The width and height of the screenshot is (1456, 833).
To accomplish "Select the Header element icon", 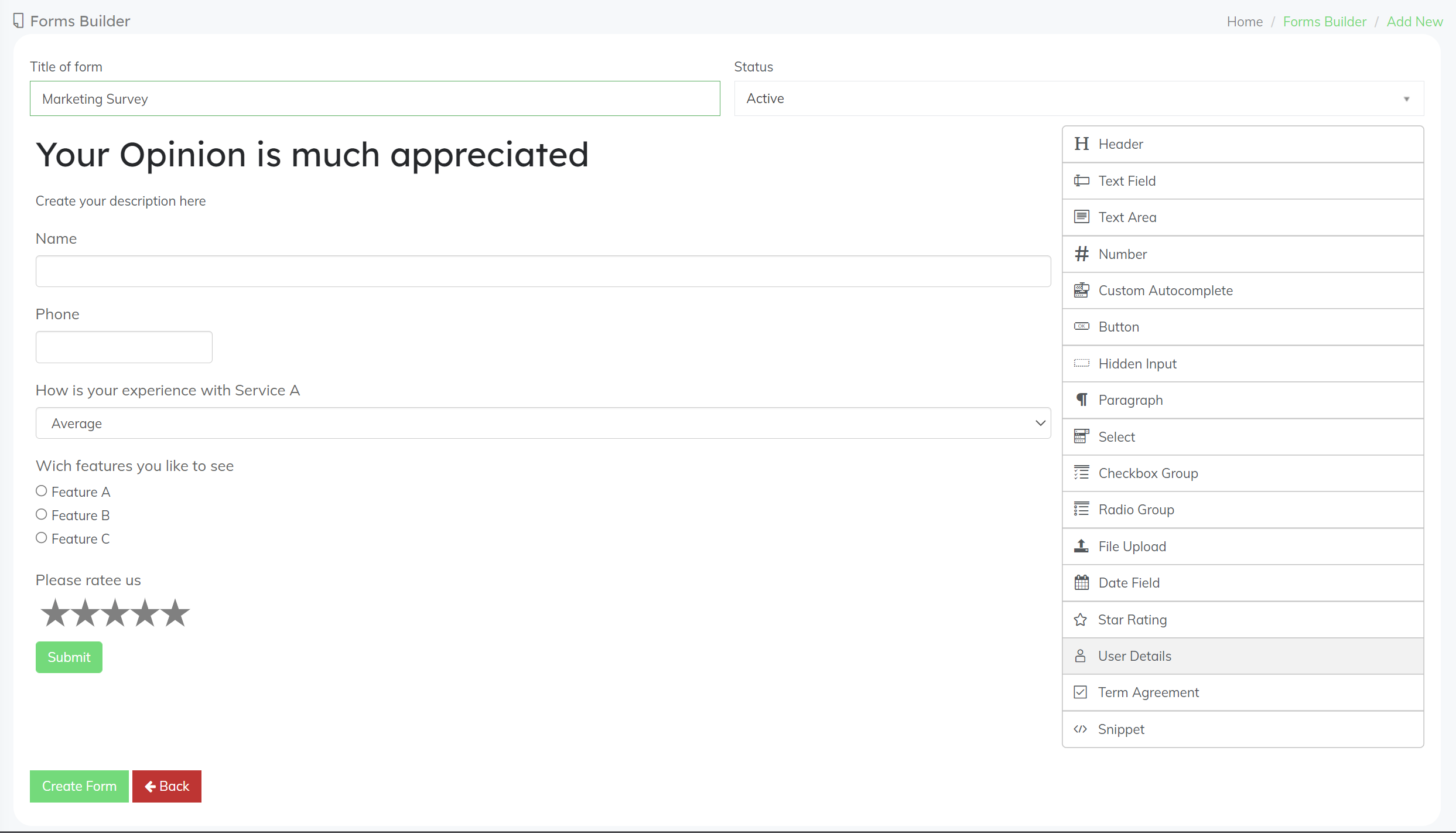I will pos(1081,144).
